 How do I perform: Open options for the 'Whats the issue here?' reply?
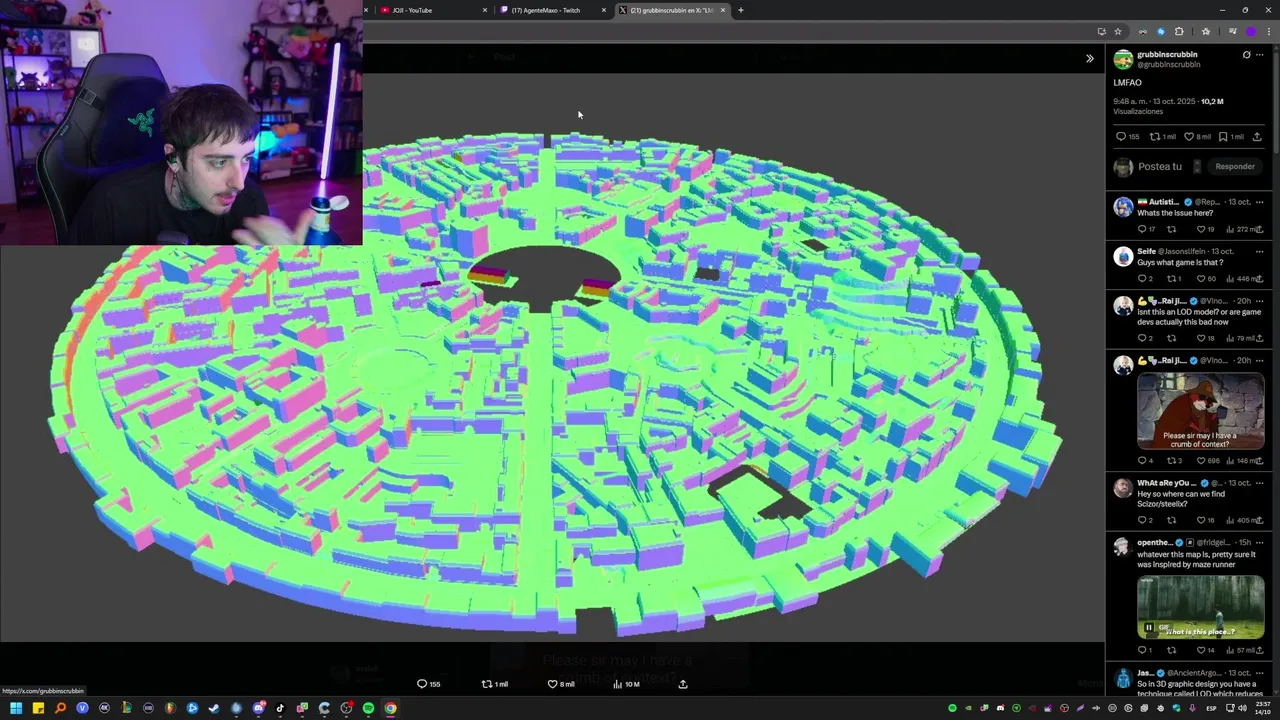[x=1259, y=202]
